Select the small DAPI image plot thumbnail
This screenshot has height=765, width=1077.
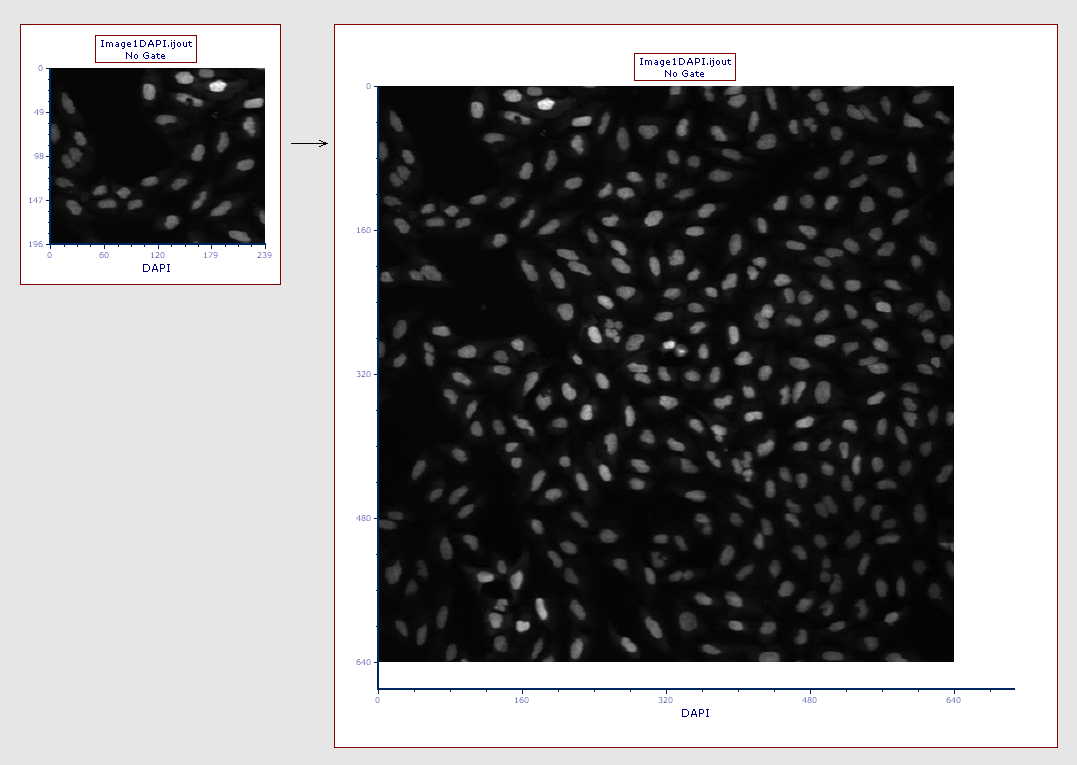click(157, 156)
